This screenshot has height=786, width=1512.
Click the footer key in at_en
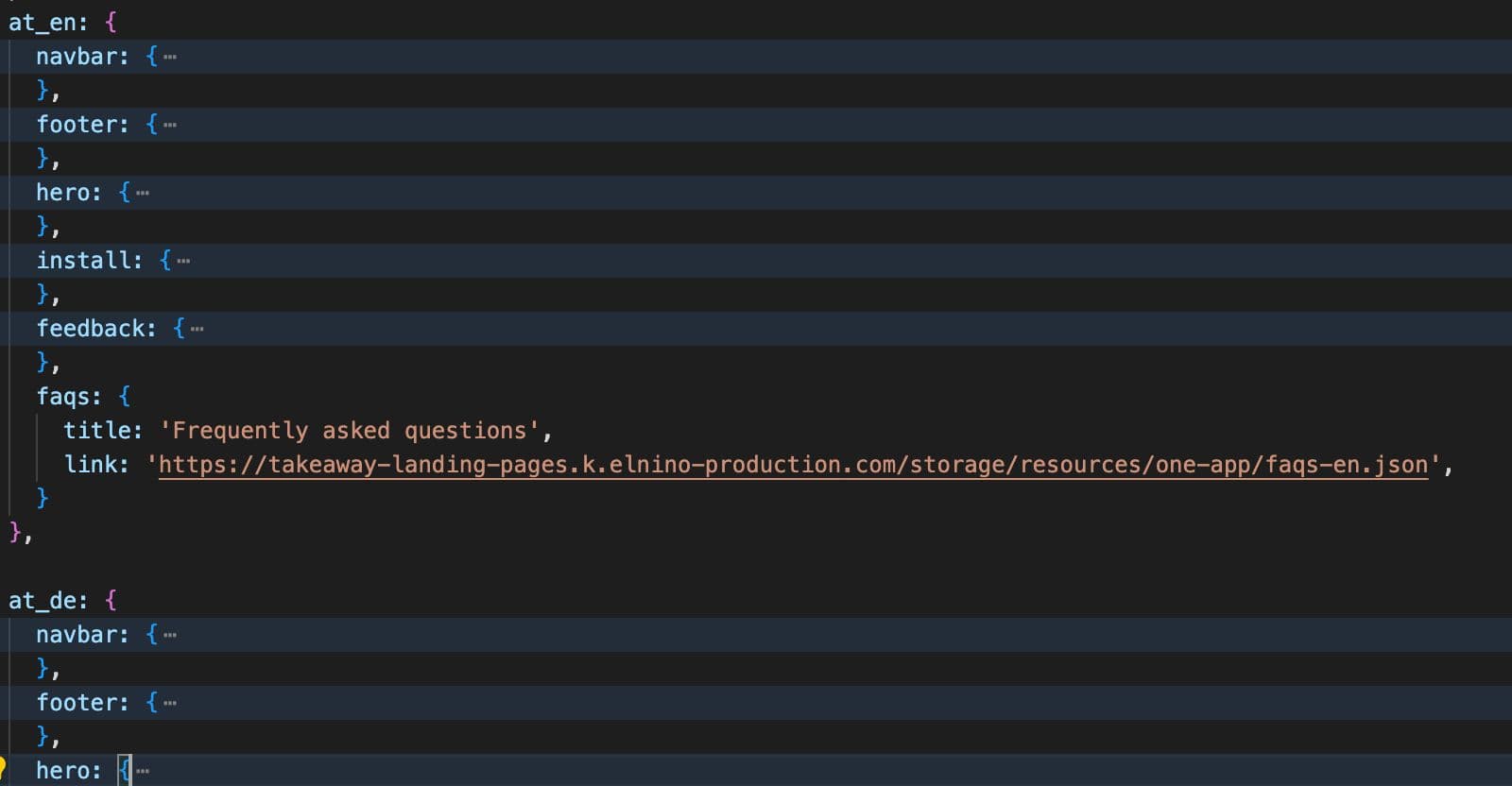[76, 125]
